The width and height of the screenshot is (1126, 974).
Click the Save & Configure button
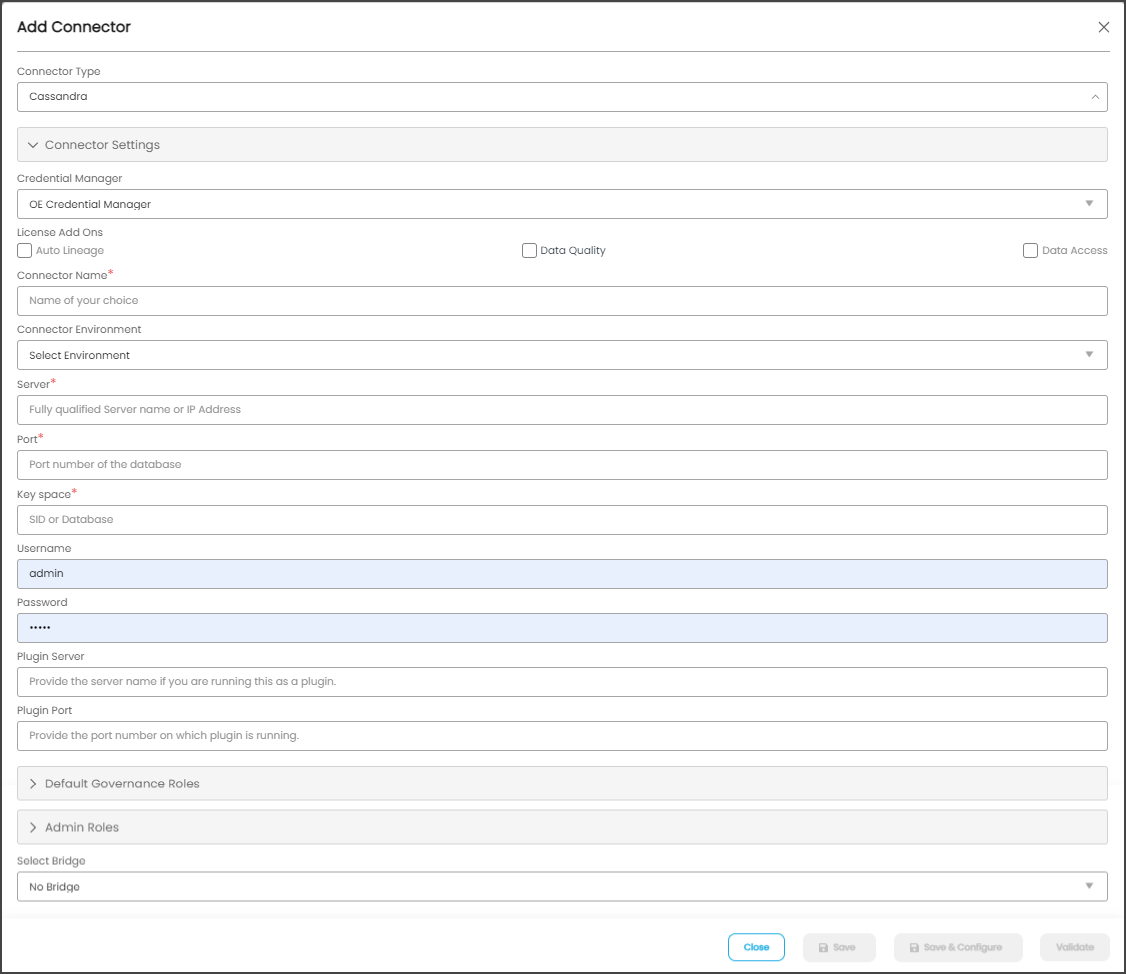(x=957, y=947)
